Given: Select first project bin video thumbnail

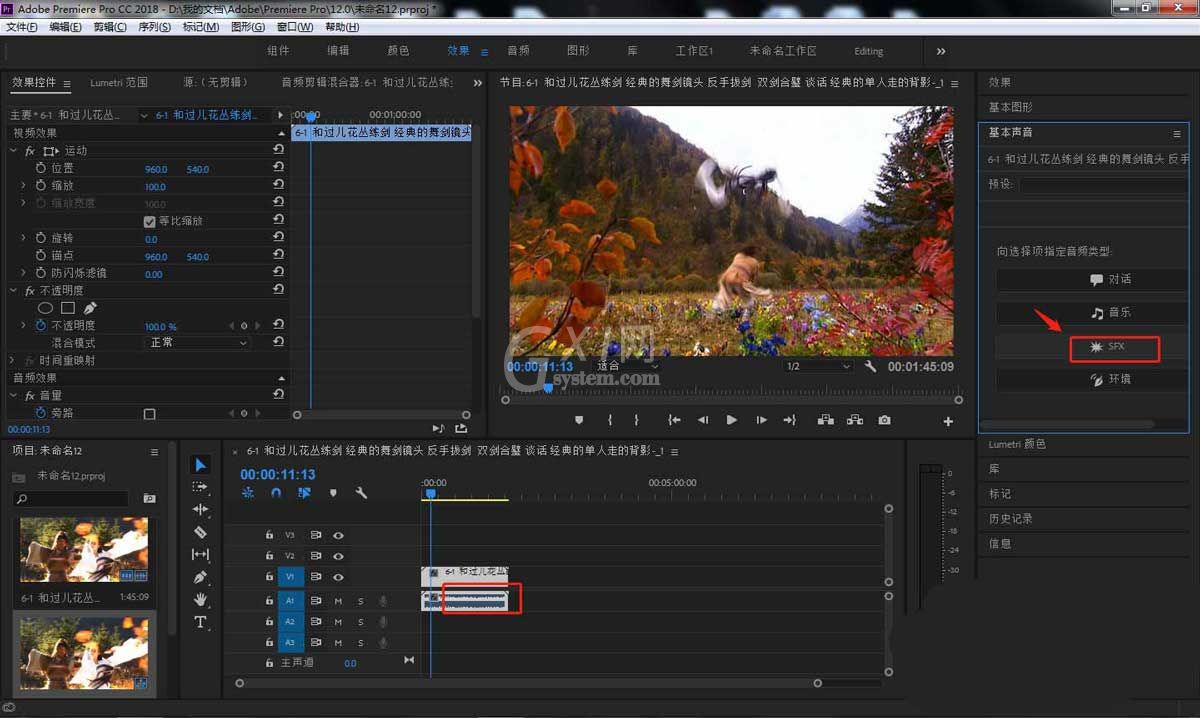Looking at the screenshot, I should 84,550.
